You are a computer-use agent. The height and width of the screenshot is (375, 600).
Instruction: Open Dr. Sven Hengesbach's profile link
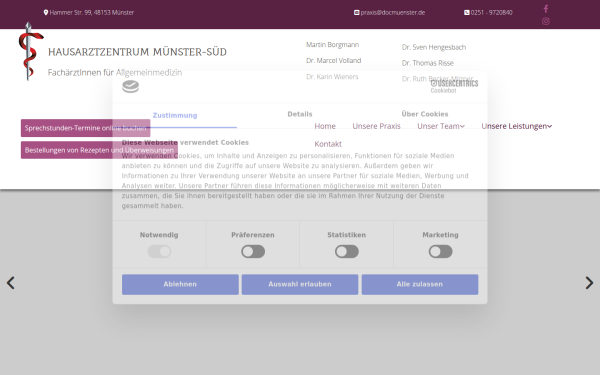click(434, 47)
